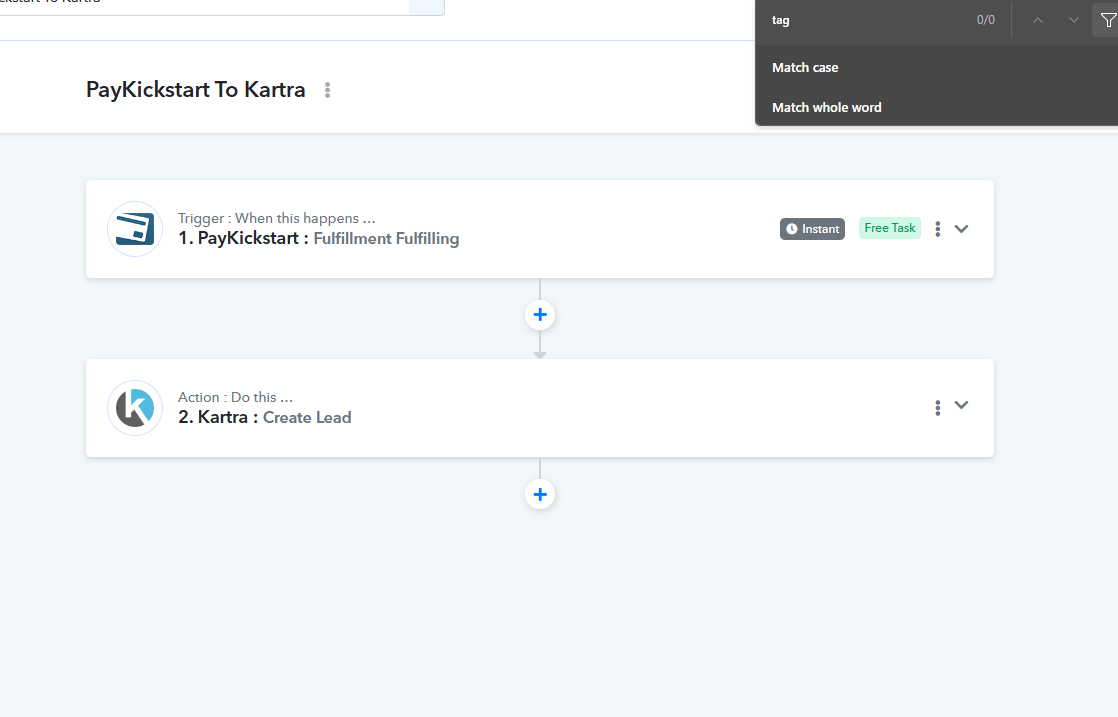Click the Free Task badge

890,228
